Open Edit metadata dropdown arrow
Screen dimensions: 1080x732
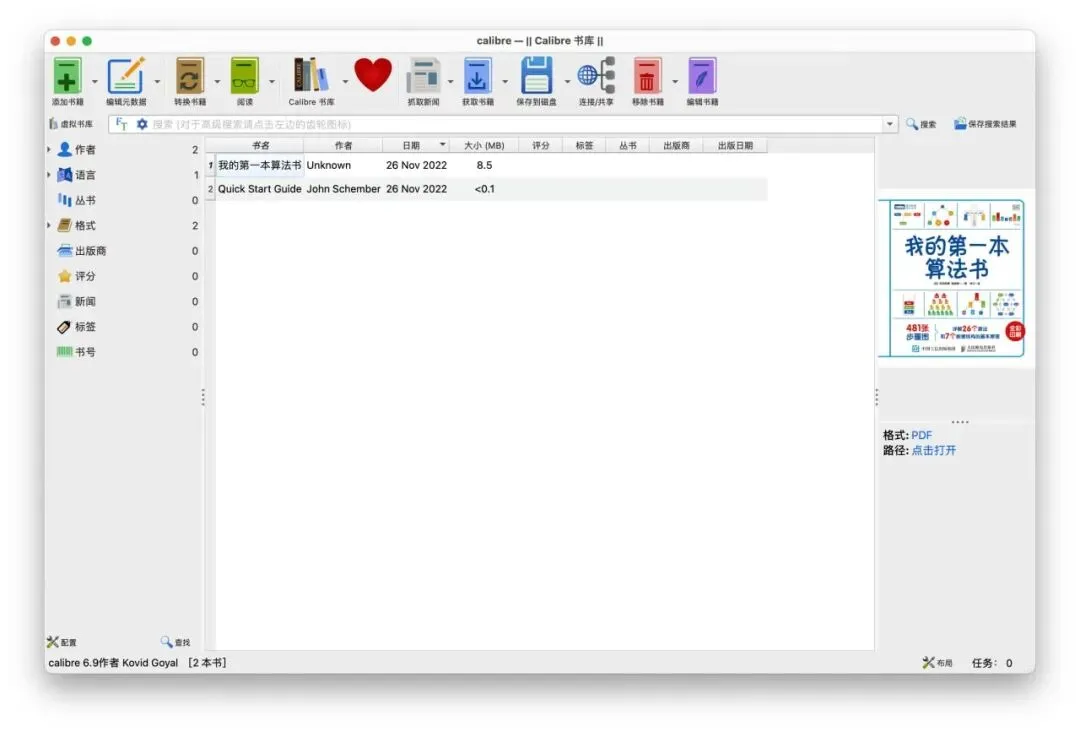point(157,82)
